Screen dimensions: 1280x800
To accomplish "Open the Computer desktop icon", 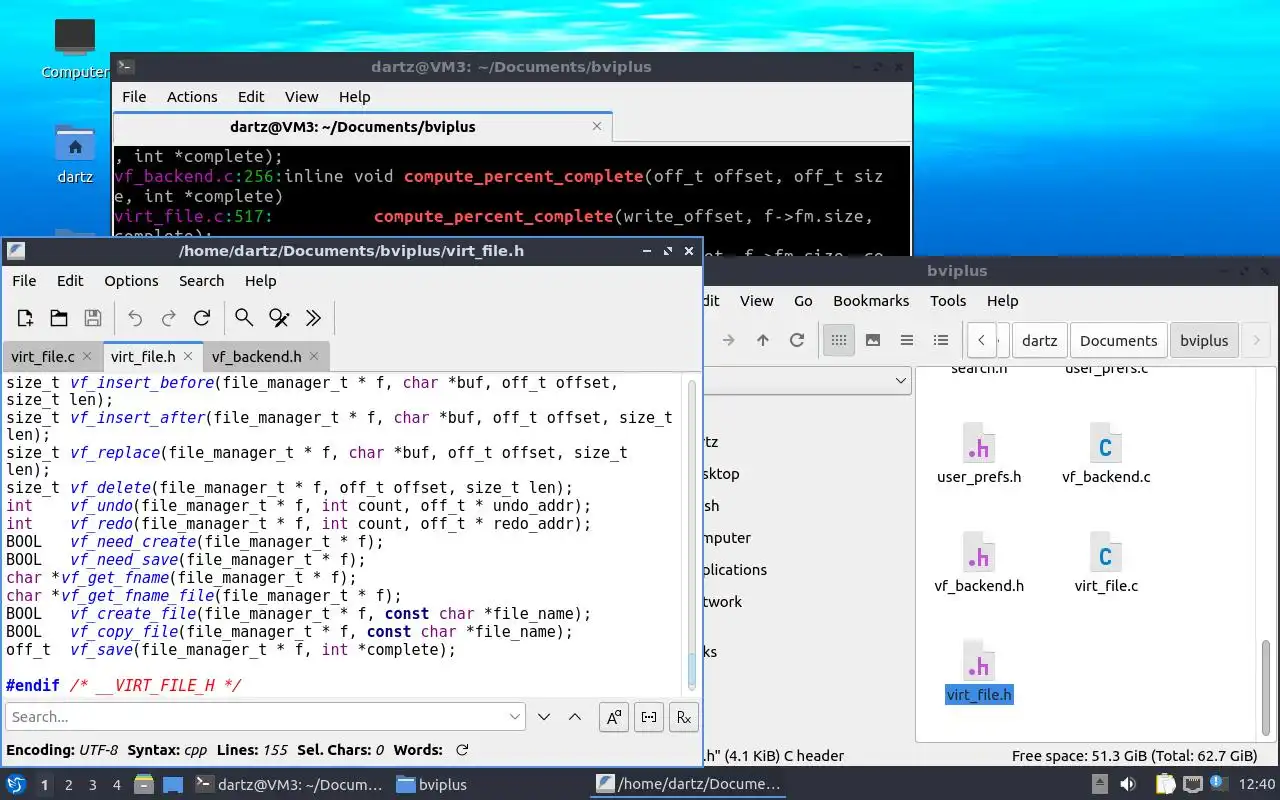I will (75, 48).
